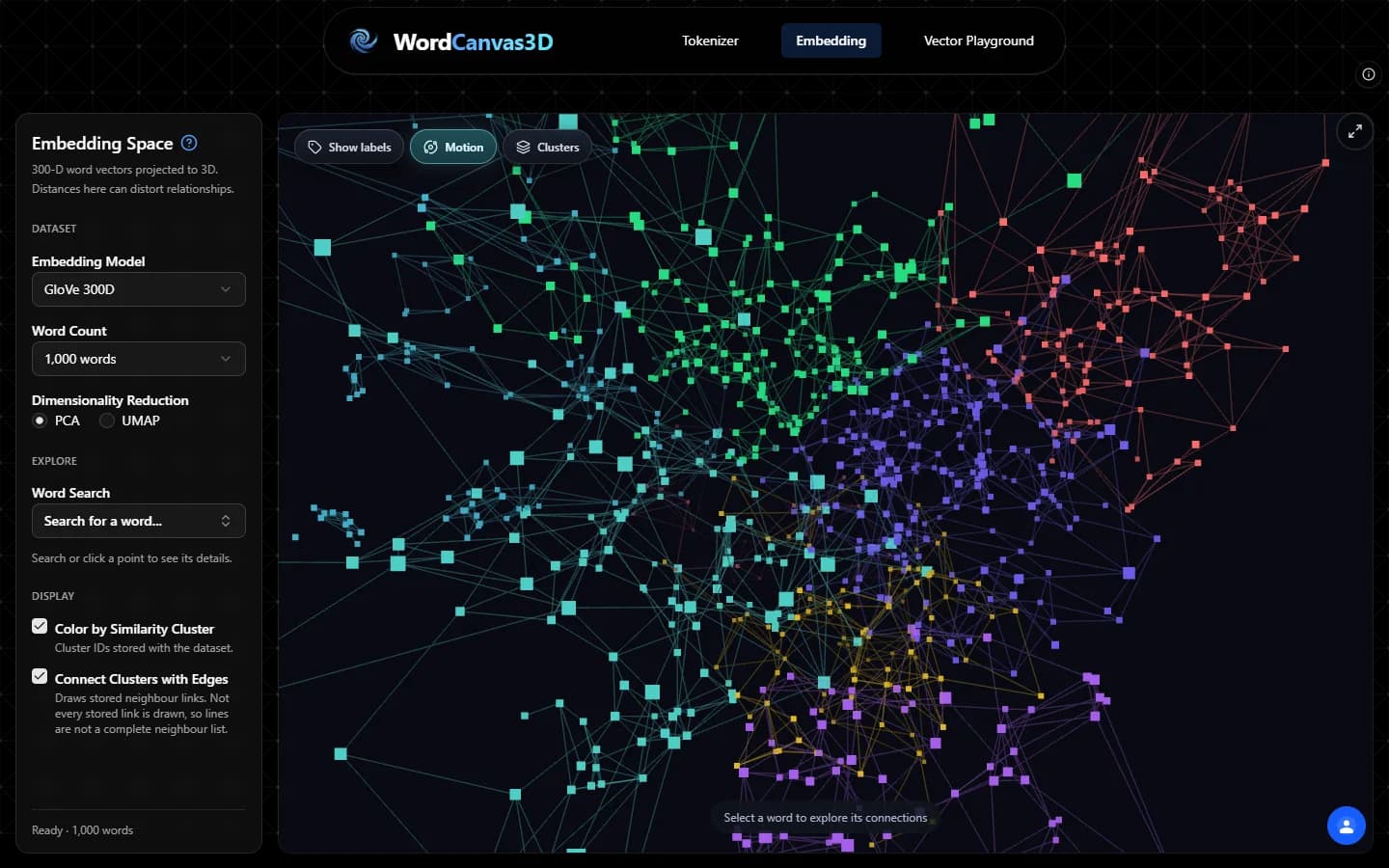Toggle the Motion animation button
Image resolution: width=1389 pixels, height=868 pixels.
pos(453,147)
